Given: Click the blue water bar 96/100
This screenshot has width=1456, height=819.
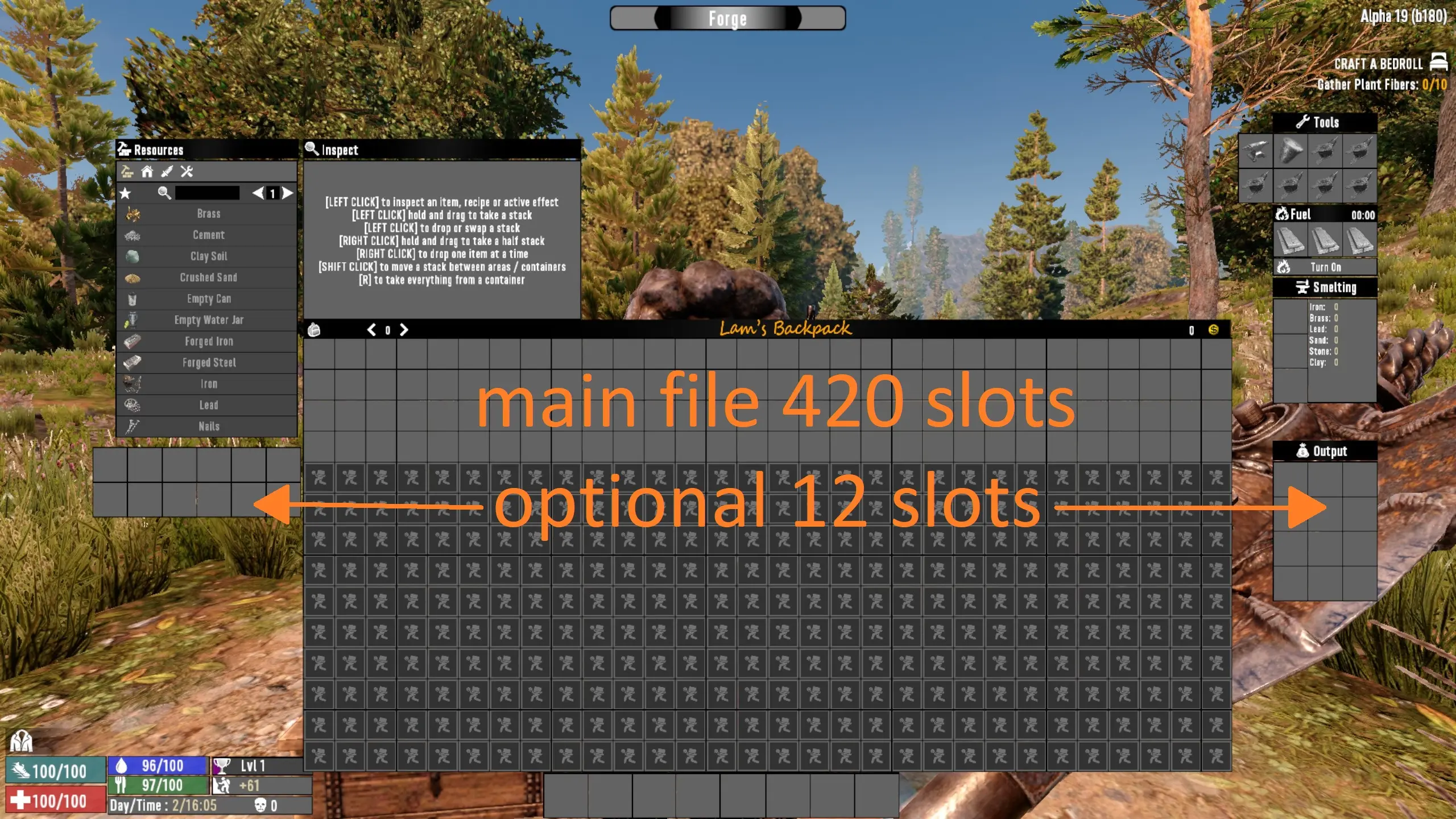Looking at the screenshot, I should pos(158,766).
